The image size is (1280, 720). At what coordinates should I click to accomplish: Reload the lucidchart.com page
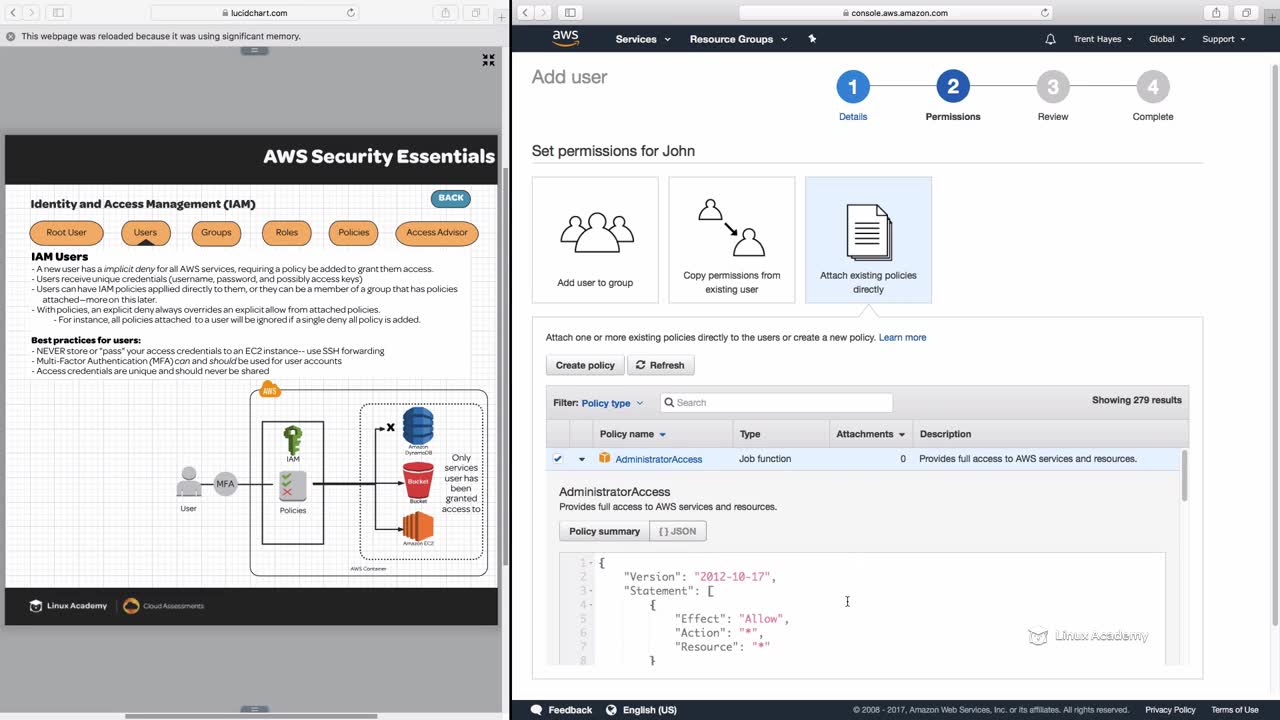point(351,13)
